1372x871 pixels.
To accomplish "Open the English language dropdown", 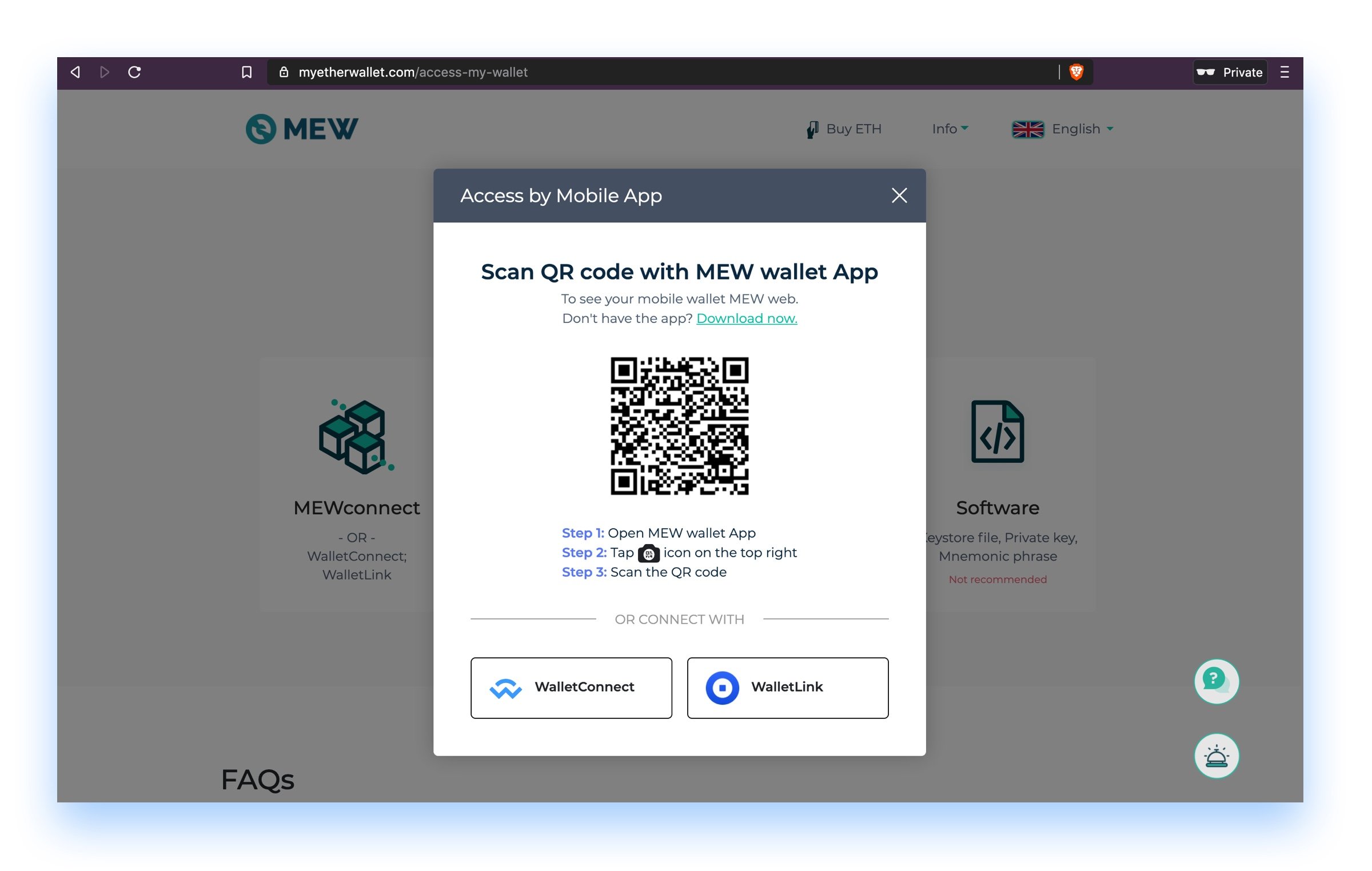I will pyautogui.click(x=1063, y=129).
